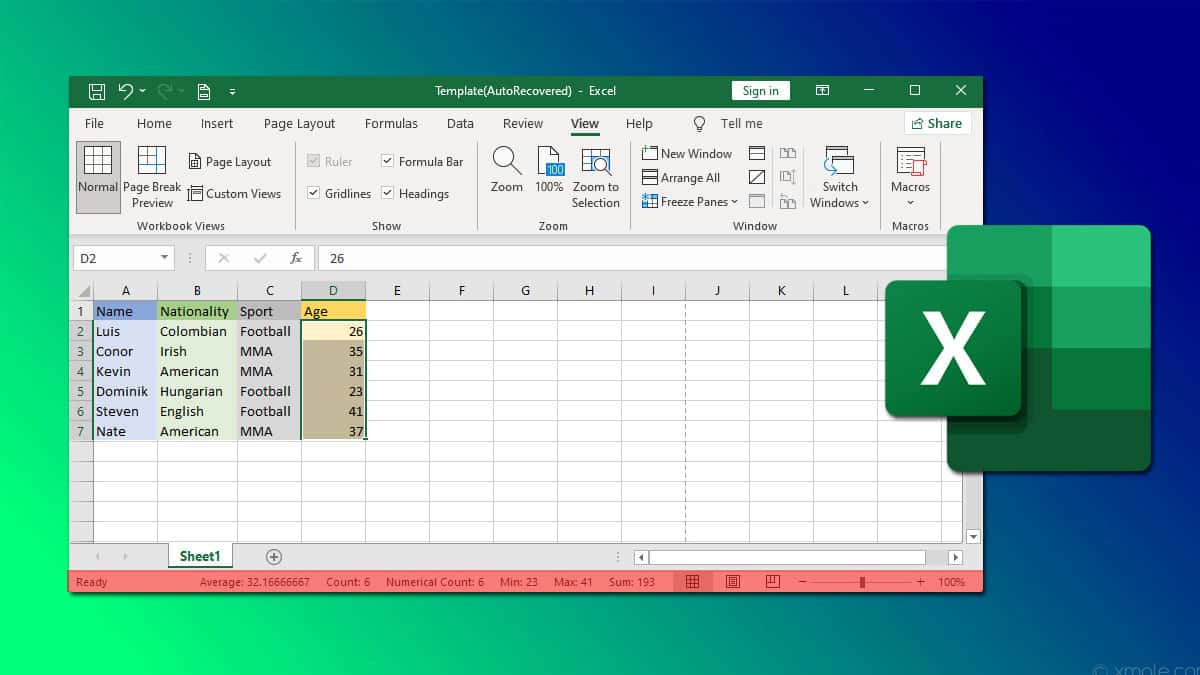Disable the Formula Bar checkbox
The width and height of the screenshot is (1200, 675).
tap(387, 161)
